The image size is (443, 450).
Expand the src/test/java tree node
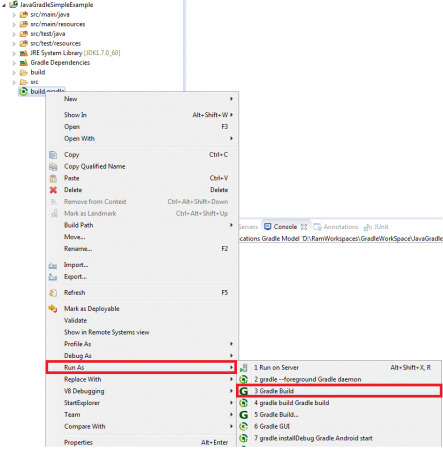(x=14, y=34)
